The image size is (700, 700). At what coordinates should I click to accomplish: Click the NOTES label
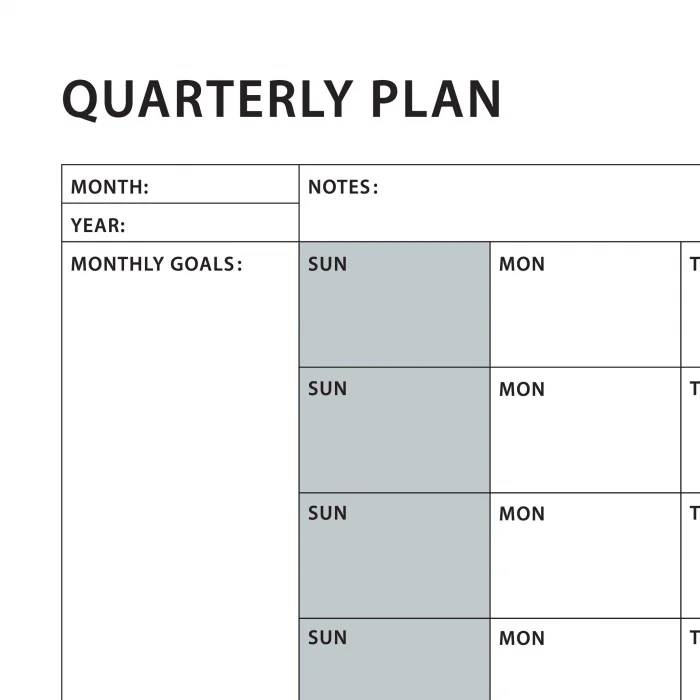pyautogui.click(x=343, y=187)
